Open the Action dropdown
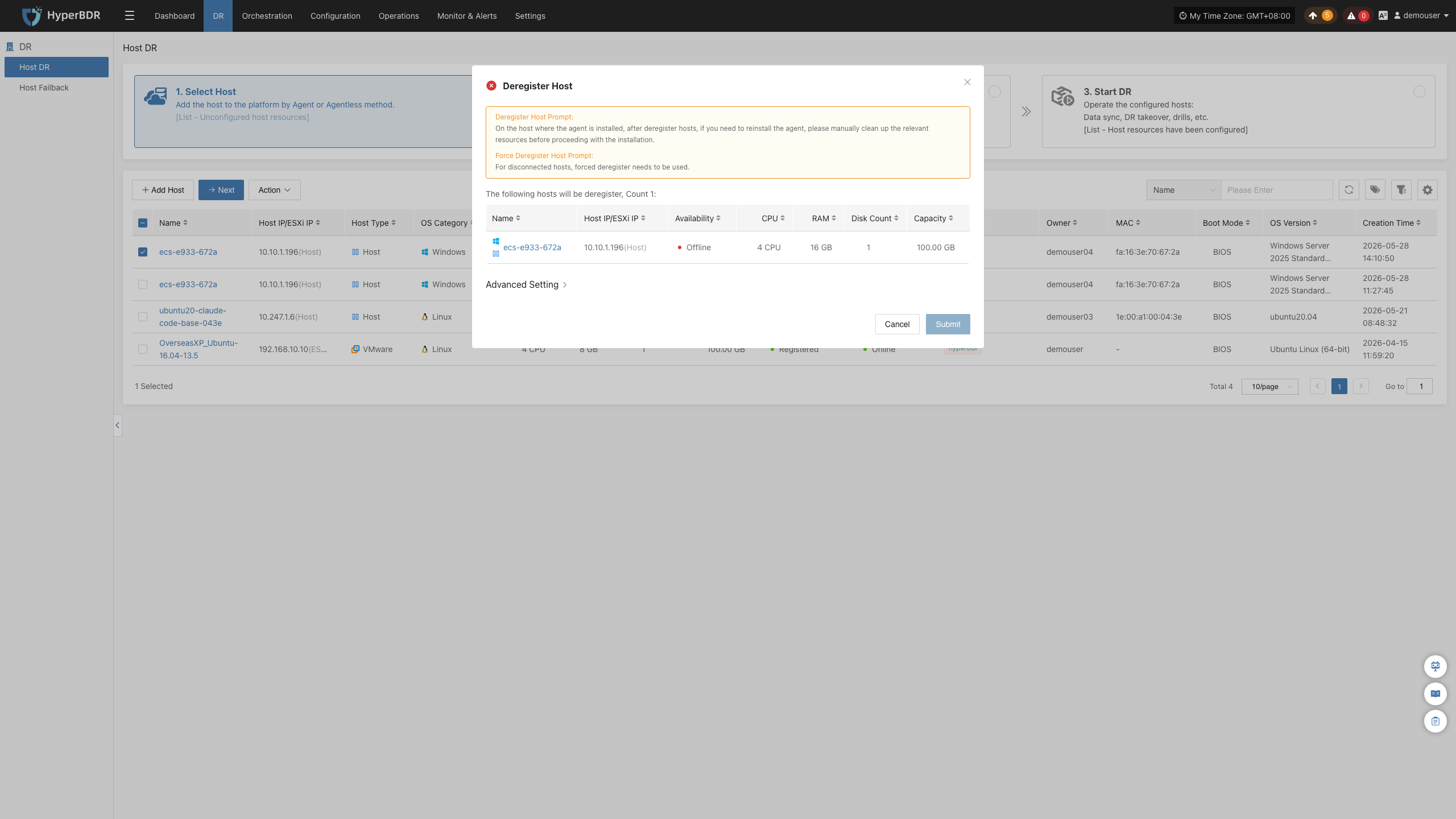This screenshot has width=1456, height=819. pyautogui.click(x=275, y=190)
